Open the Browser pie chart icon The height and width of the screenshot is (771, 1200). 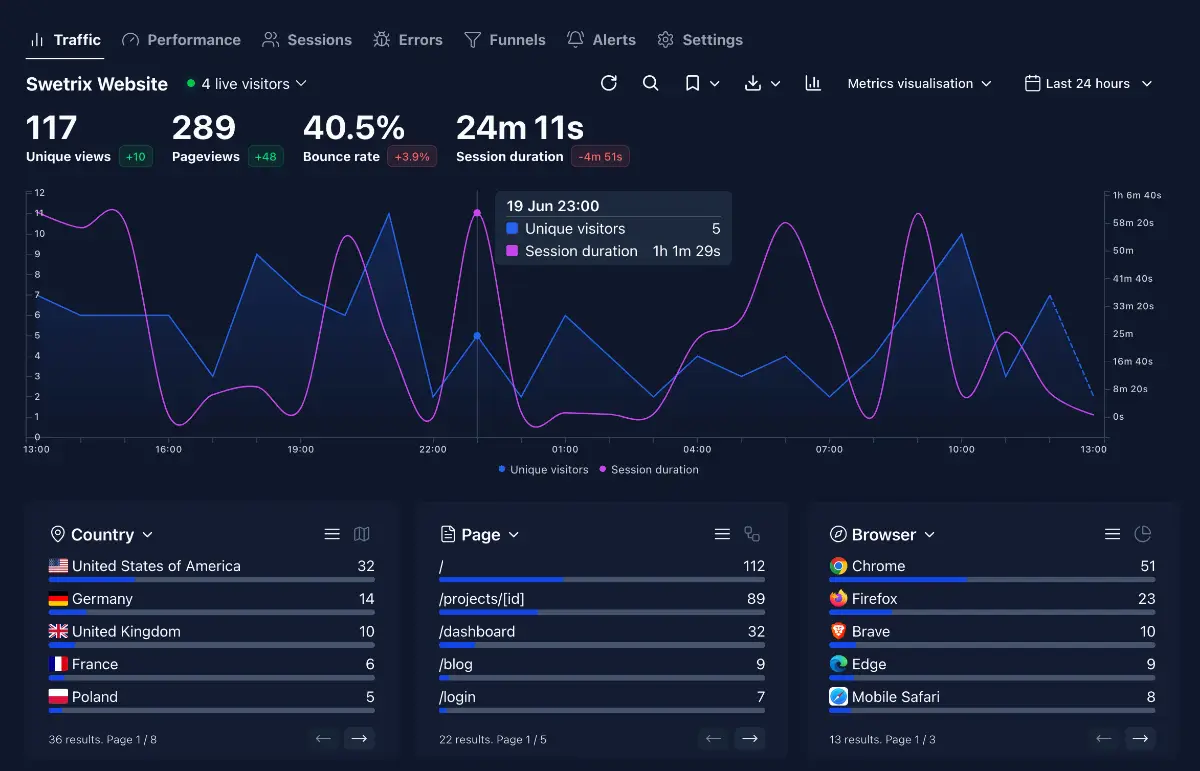click(1142, 534)
